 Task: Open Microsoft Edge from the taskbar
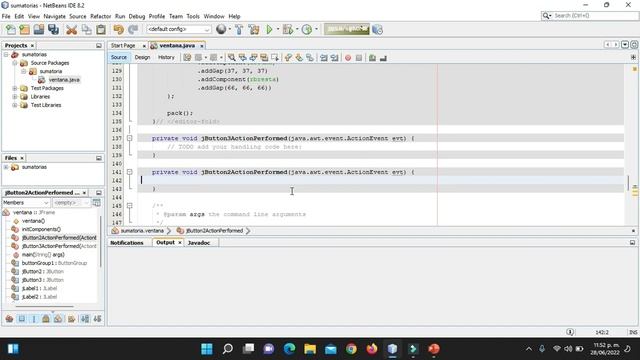289,349
